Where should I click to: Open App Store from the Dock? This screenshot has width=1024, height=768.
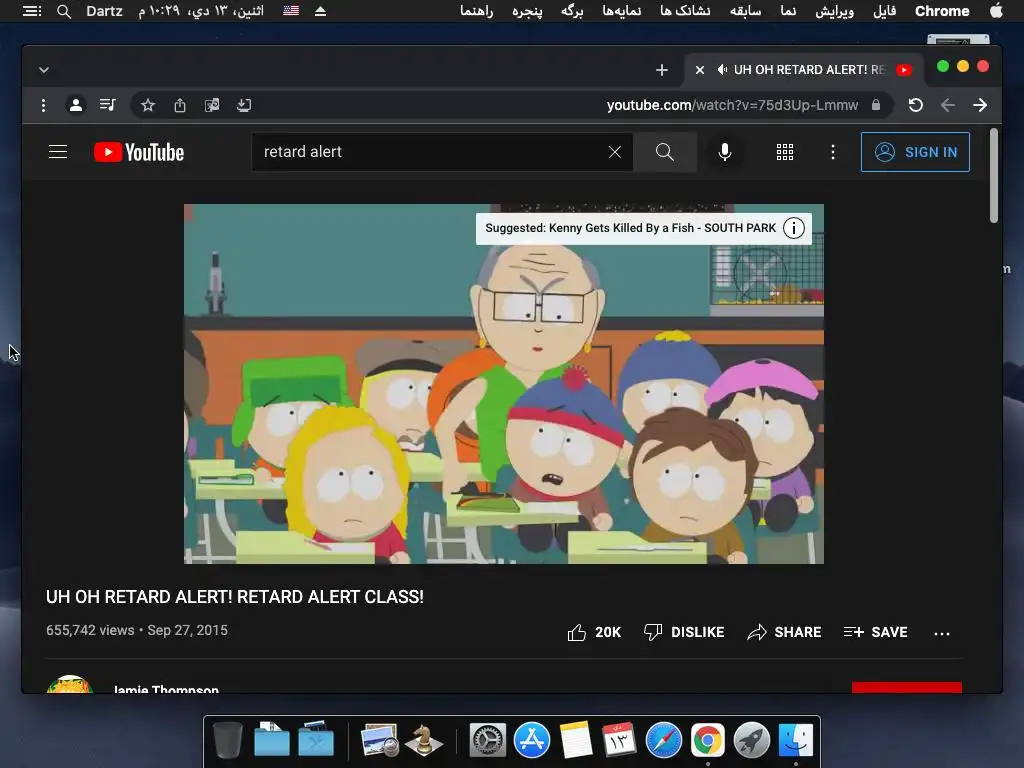pyautogui.click(x=532, y=741)
